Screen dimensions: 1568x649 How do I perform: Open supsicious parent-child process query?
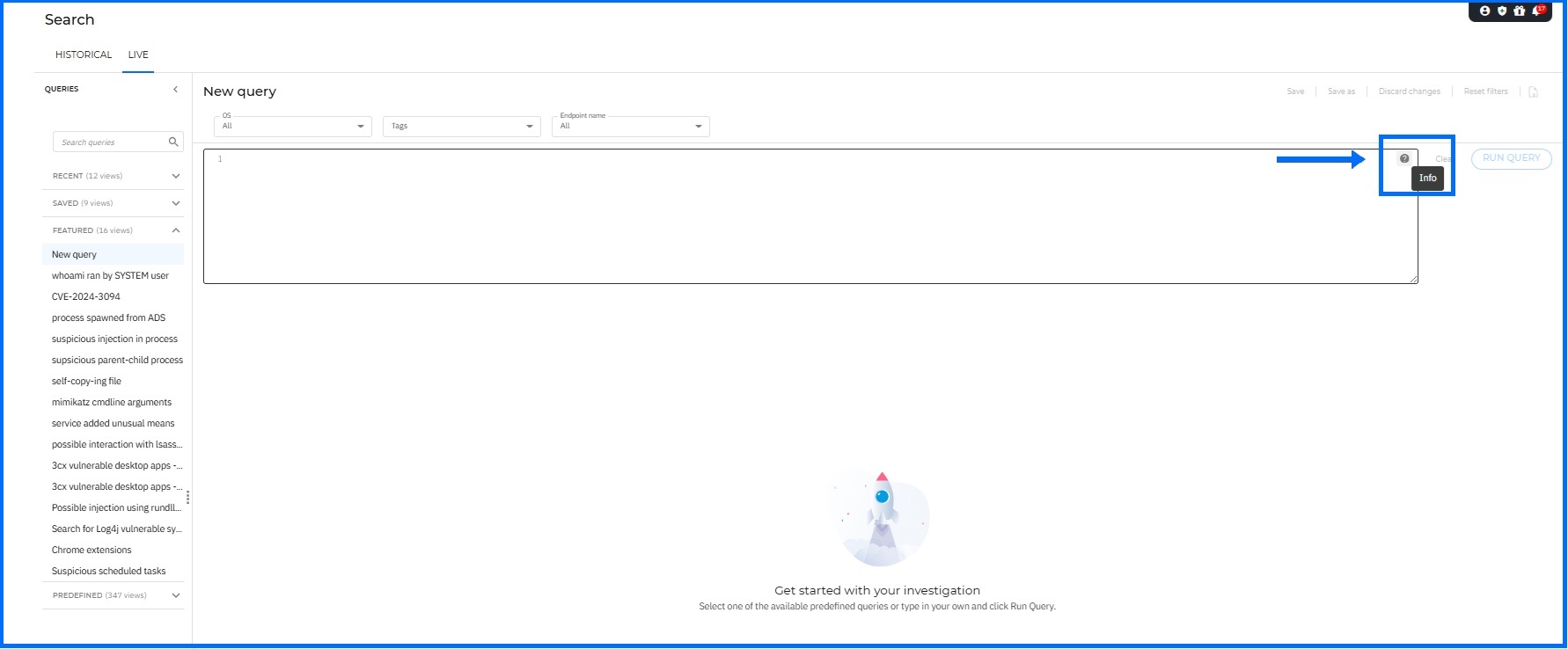[117, 360]
